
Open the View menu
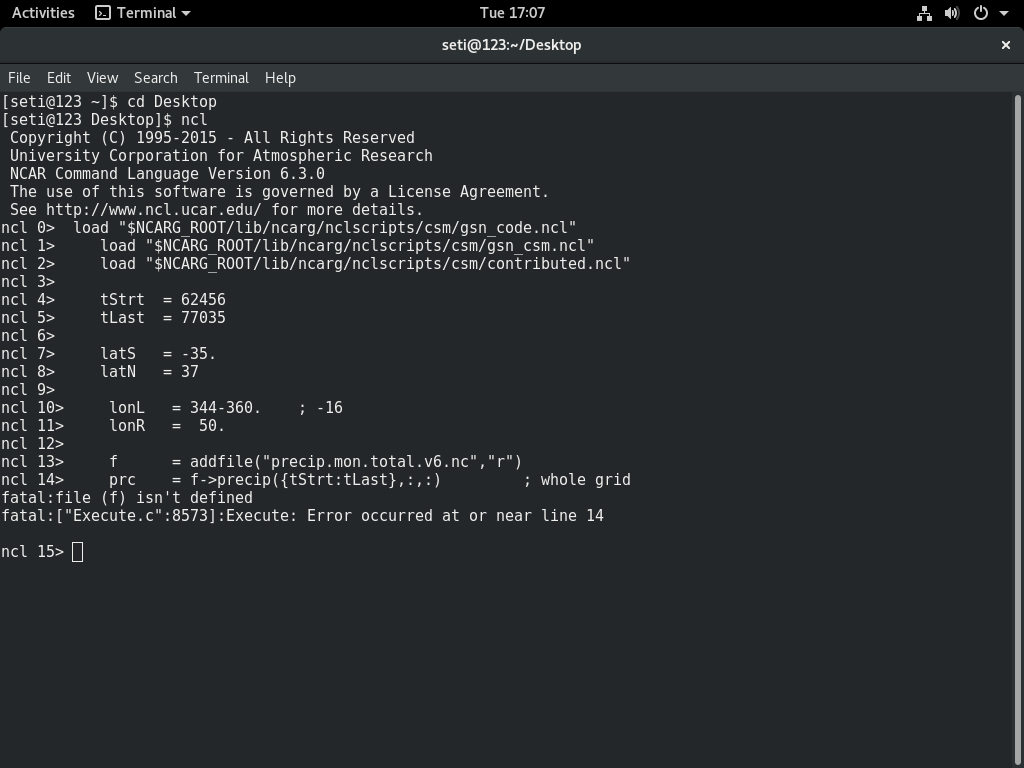click(102, 78)
